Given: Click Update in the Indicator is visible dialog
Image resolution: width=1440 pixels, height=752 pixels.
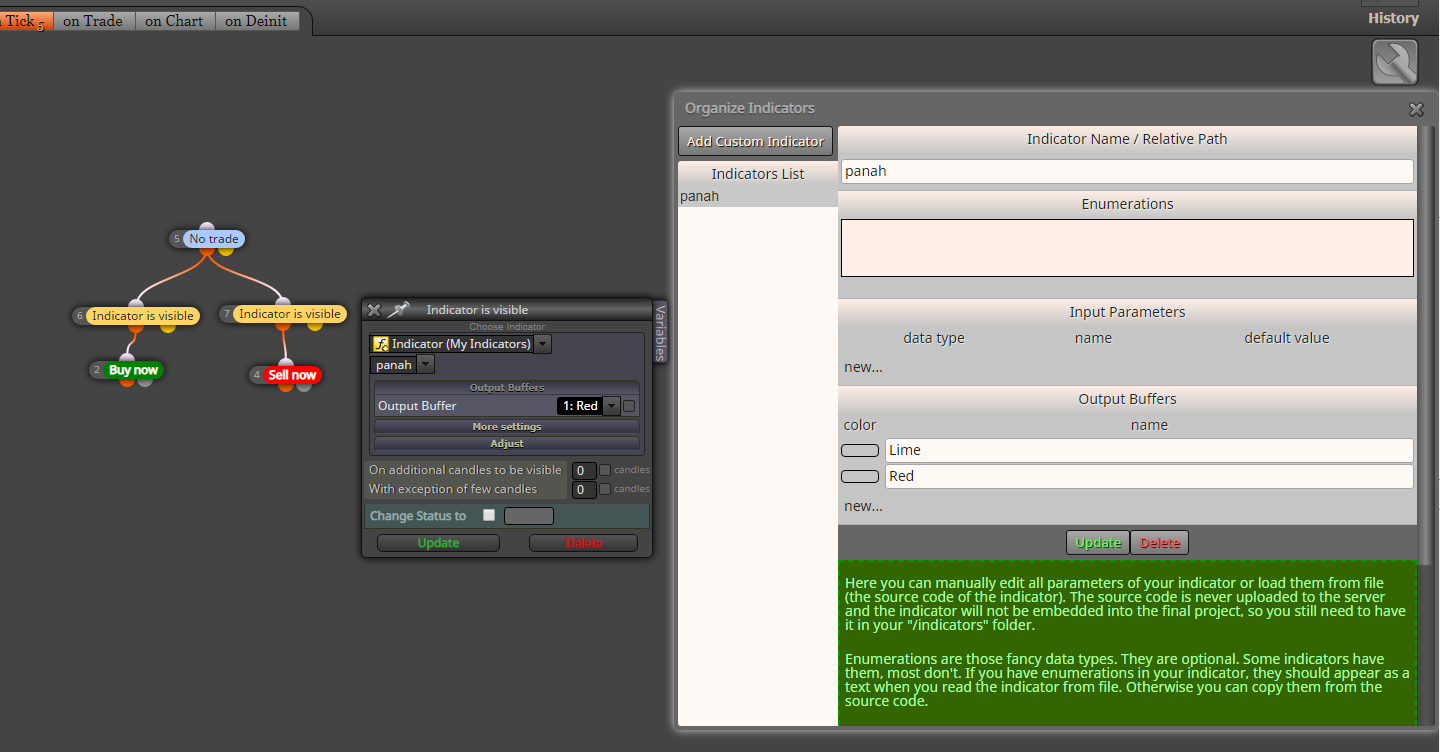Looking at the screenshot, I should pyautogui.click(x=438, y=543).
